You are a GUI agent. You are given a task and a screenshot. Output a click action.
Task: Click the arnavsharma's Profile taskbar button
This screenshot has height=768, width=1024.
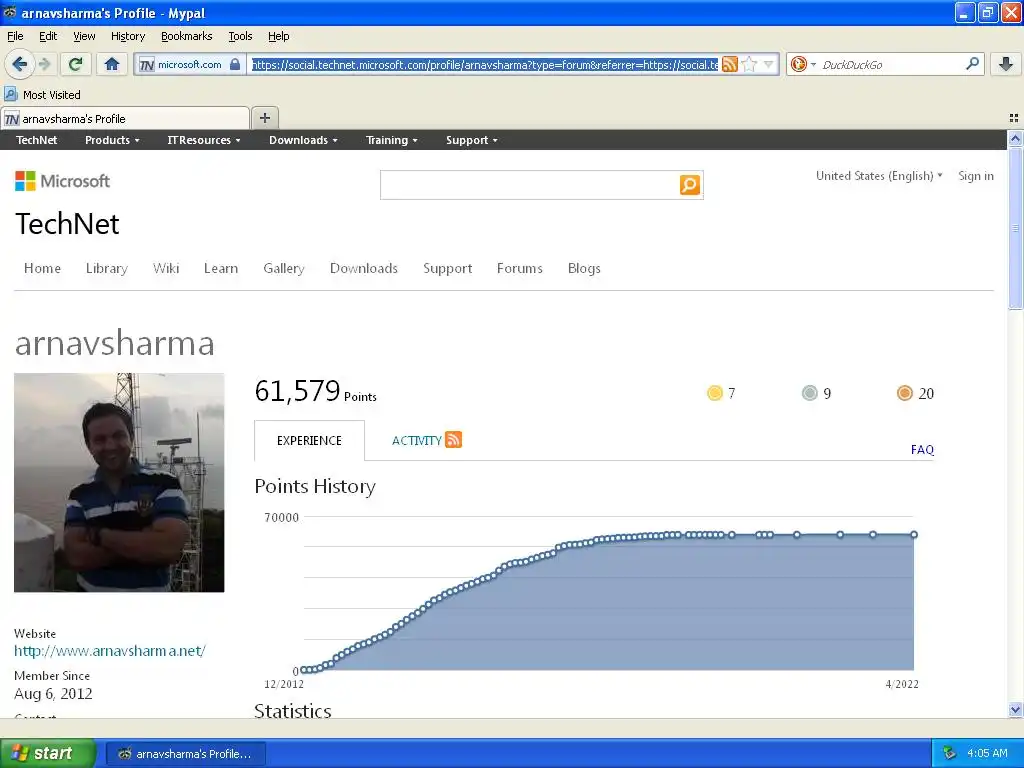tap(185, 754)
